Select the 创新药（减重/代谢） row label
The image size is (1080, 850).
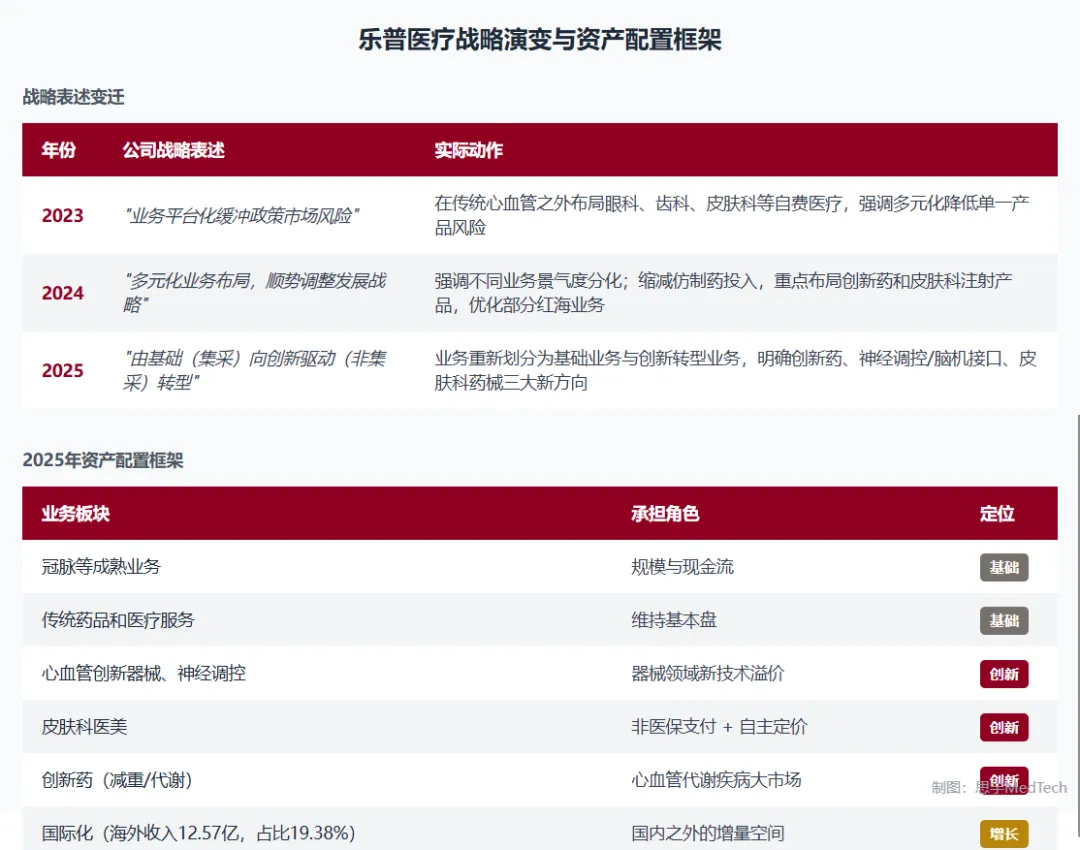coord(117,780)
